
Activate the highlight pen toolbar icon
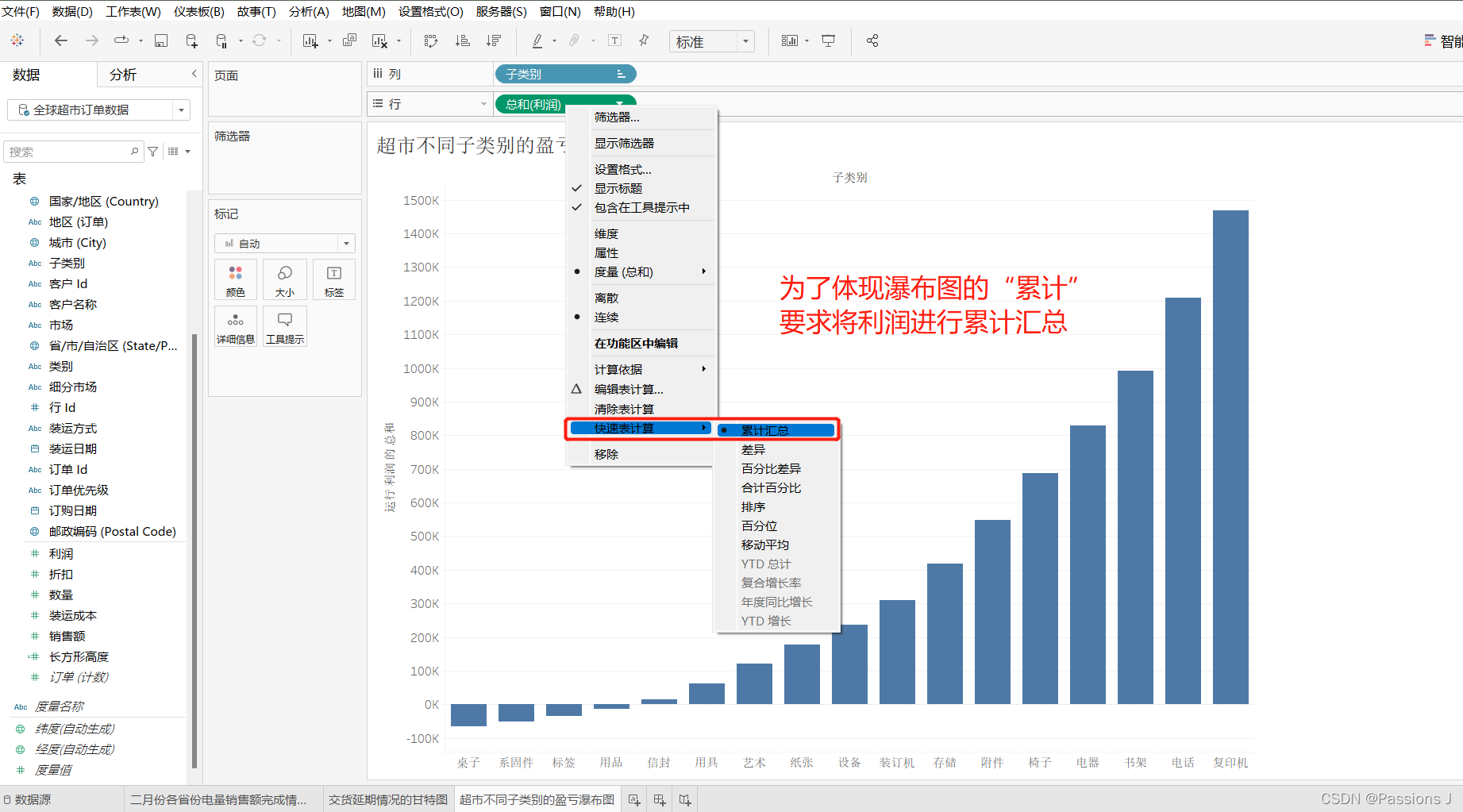(537, 40)
